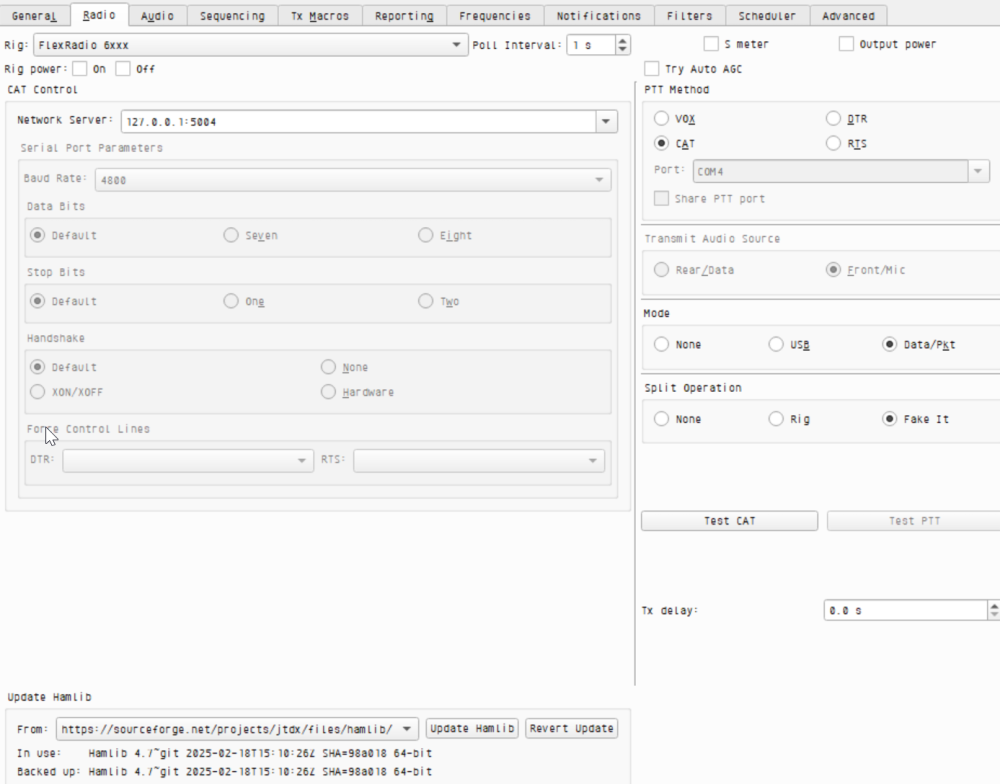Select Stop Bits Default radio button
Image resolution: width=1000 pixels, height=784 pixels.
click(38, 300)
